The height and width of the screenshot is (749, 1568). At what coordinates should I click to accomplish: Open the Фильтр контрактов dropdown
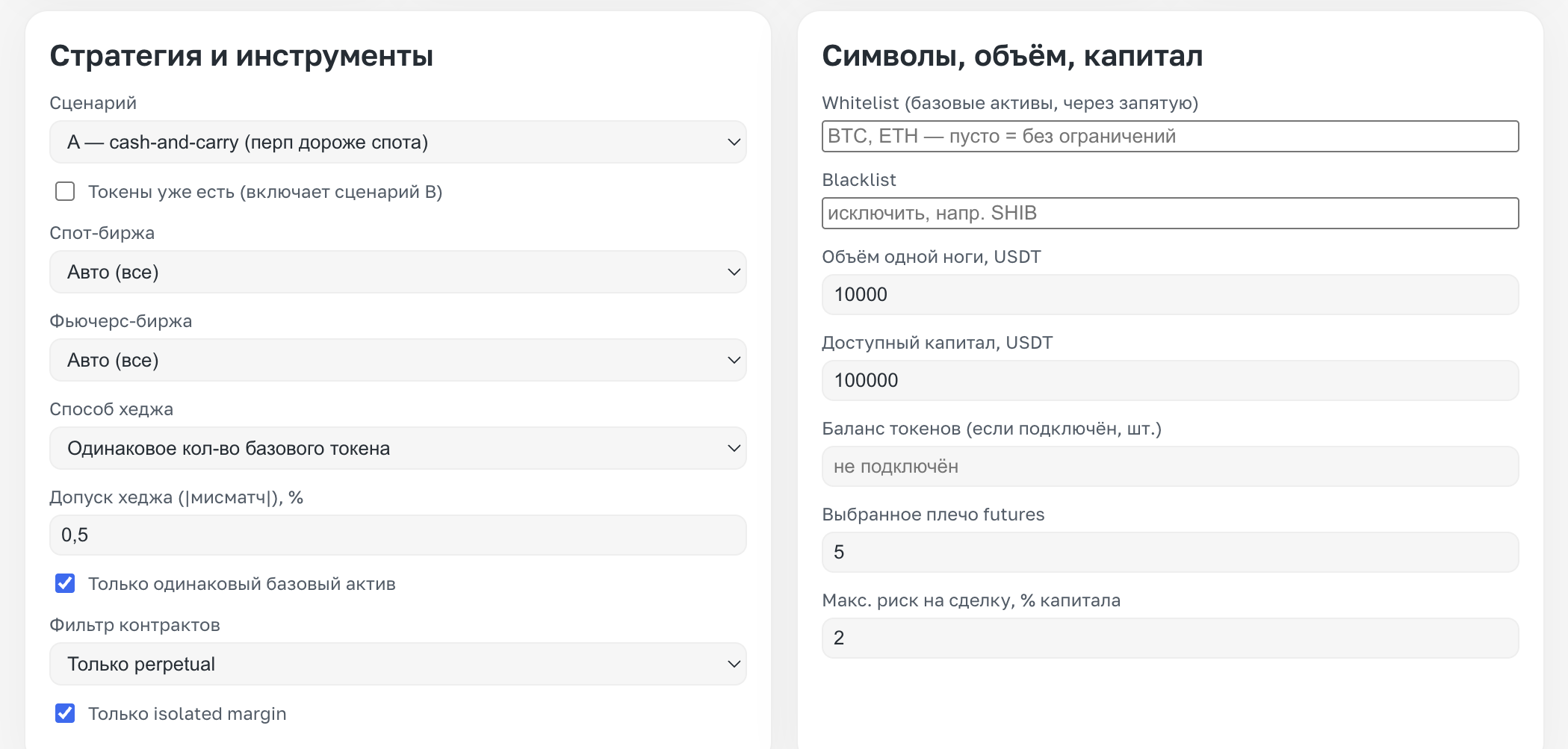click(x=397, y=664)
